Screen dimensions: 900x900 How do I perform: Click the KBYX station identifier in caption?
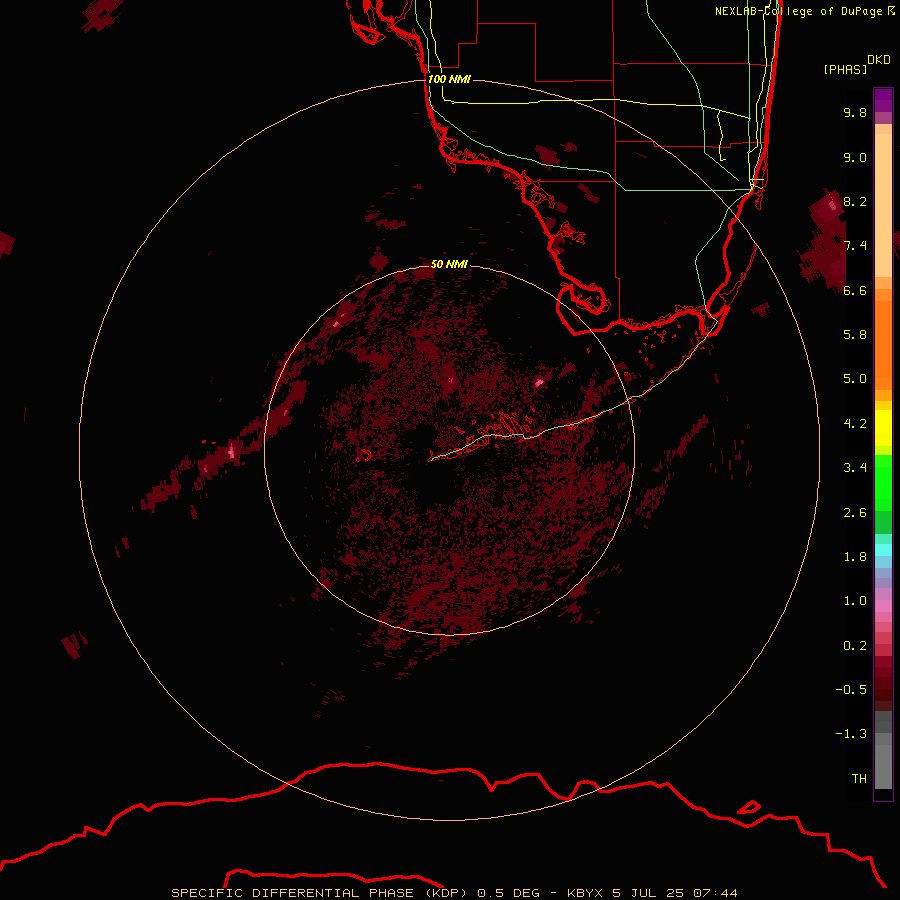585,893
